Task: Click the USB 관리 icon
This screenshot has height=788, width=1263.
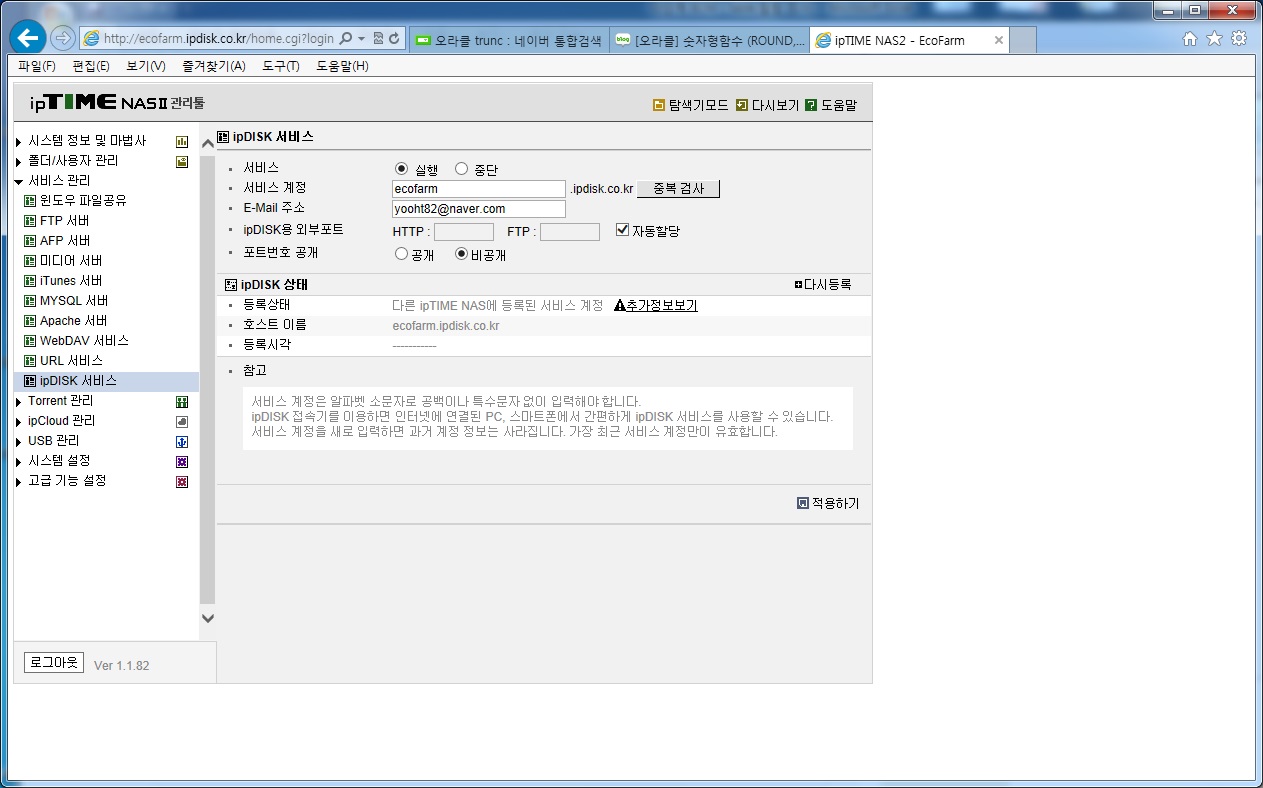Action: (182, 442)
